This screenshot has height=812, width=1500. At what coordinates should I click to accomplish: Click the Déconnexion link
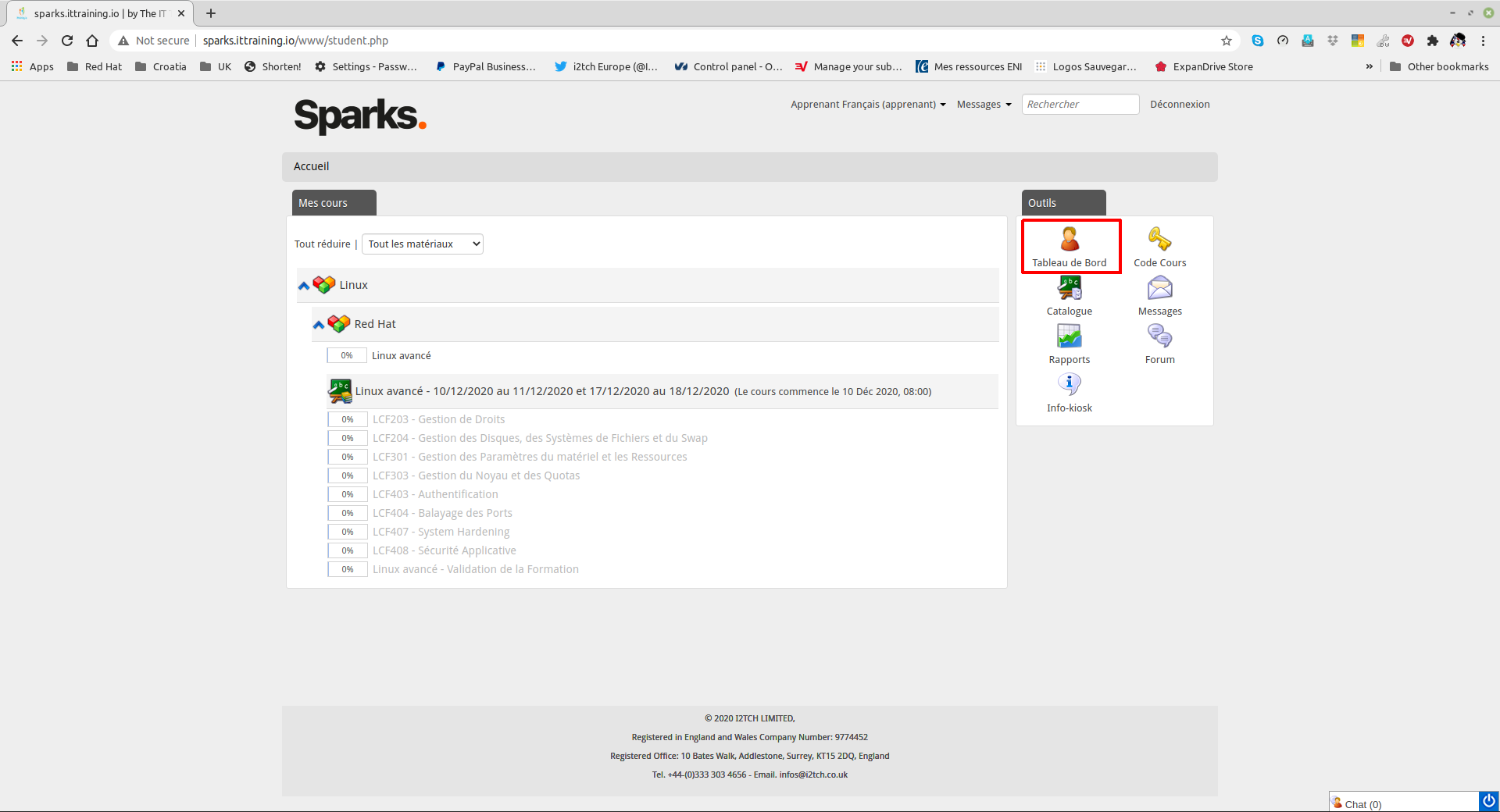1180,104
